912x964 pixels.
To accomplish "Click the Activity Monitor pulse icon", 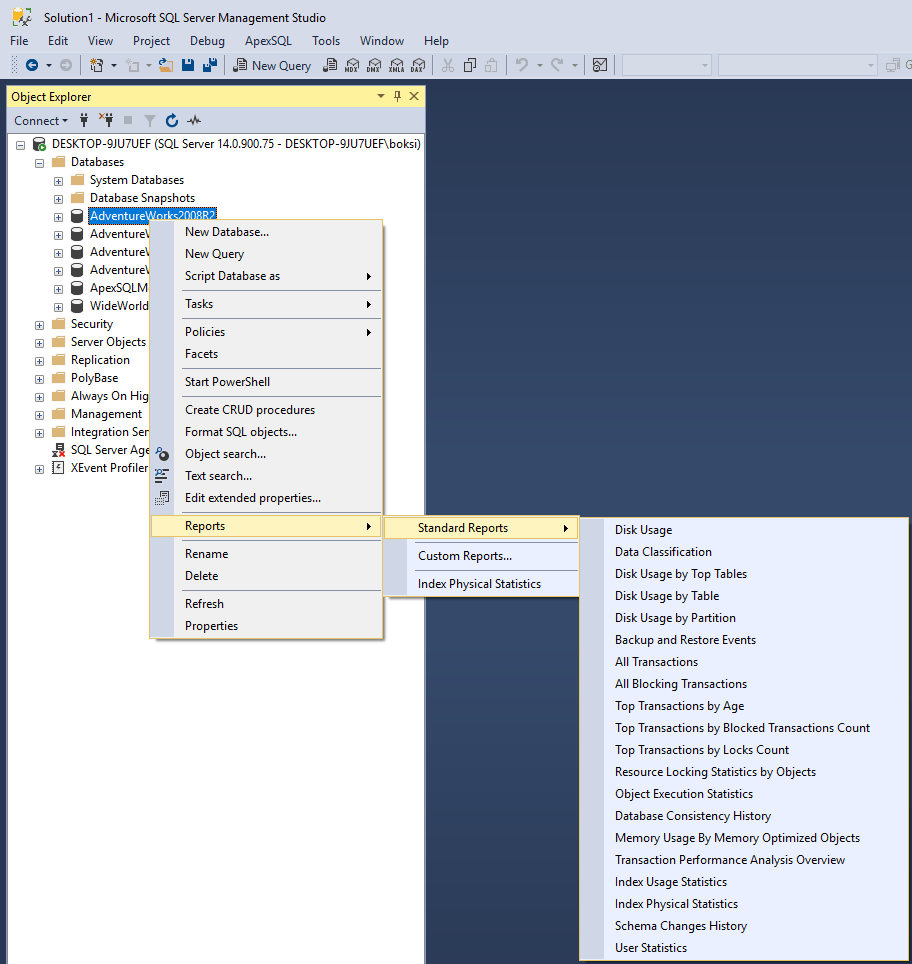I will (194, 120).
